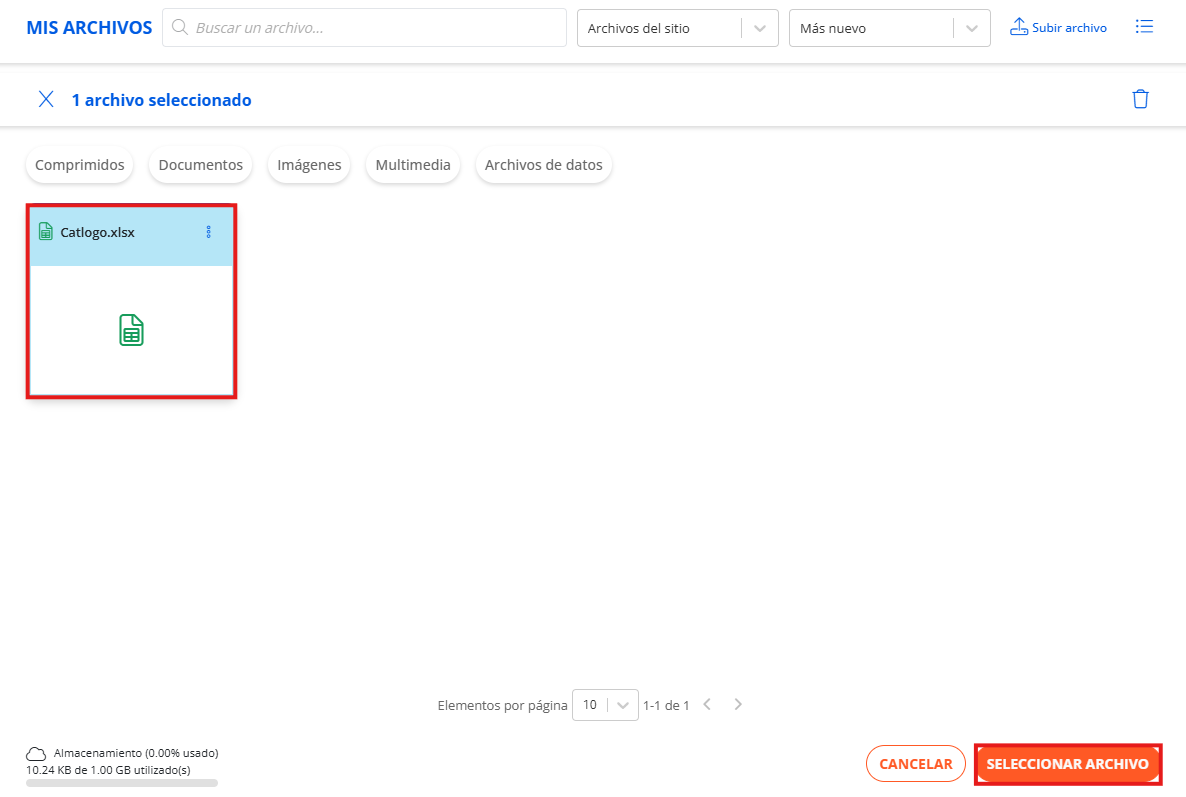Delete selected file with trash icon
Screen dimensions: 1186x797
1140,99
